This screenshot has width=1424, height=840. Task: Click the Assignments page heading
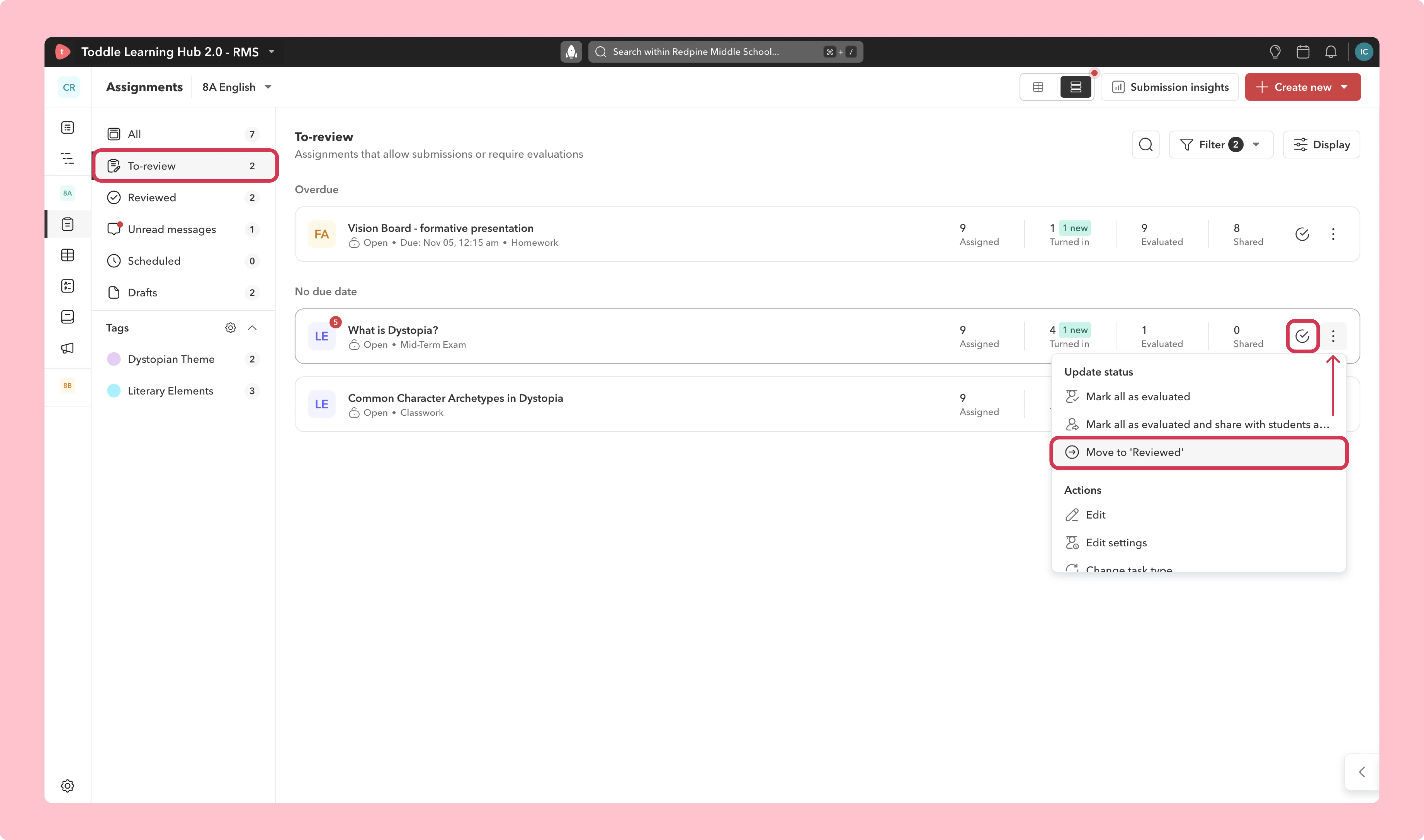(144, 87)
